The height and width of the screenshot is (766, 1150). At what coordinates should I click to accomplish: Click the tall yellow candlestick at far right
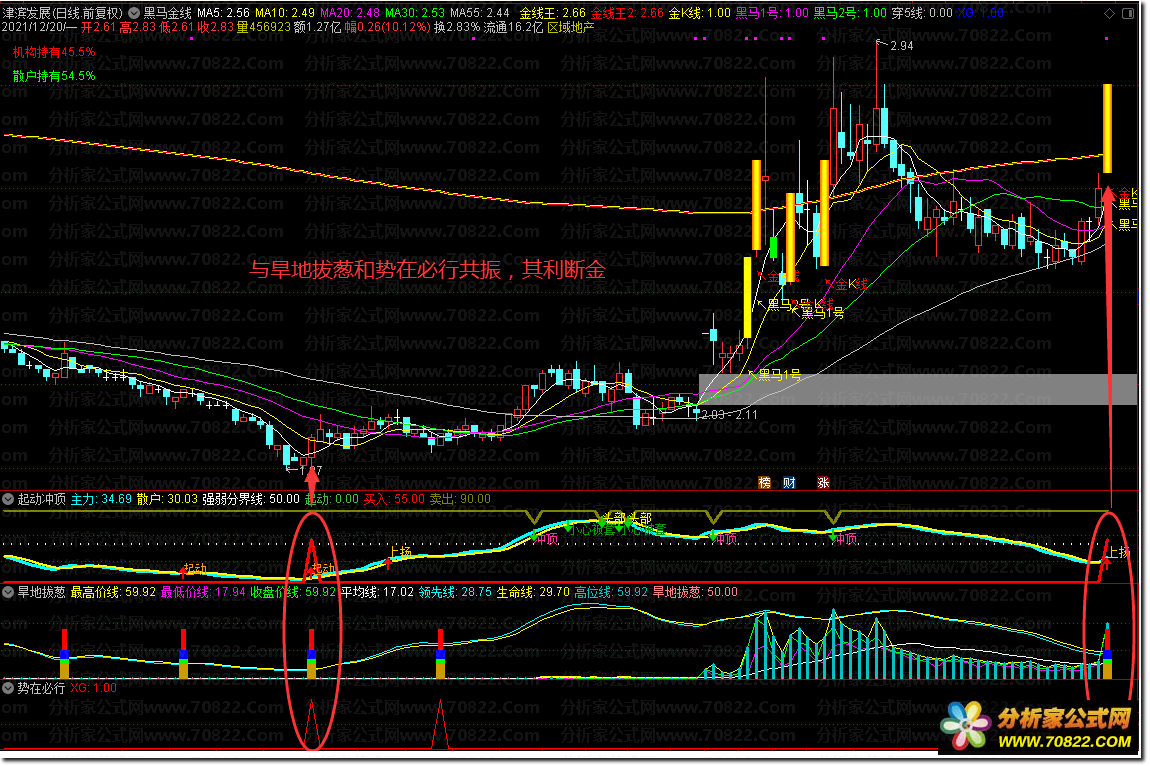point(1107,128)
